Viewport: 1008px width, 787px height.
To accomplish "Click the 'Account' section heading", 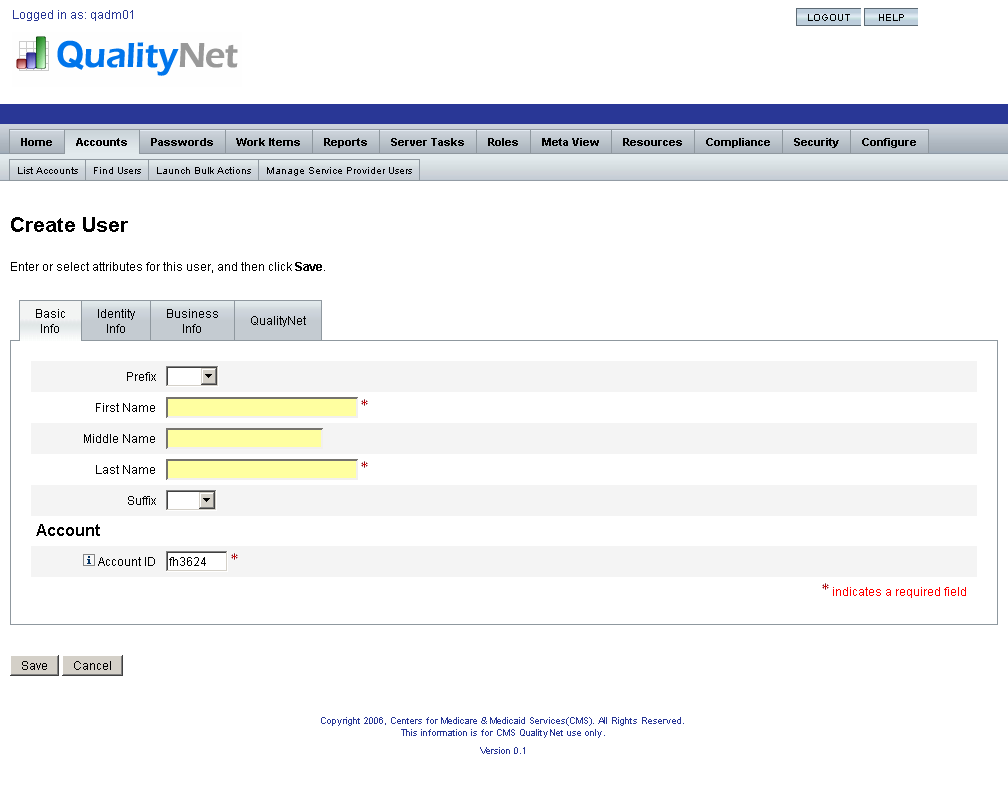I will tap(68, 530).
